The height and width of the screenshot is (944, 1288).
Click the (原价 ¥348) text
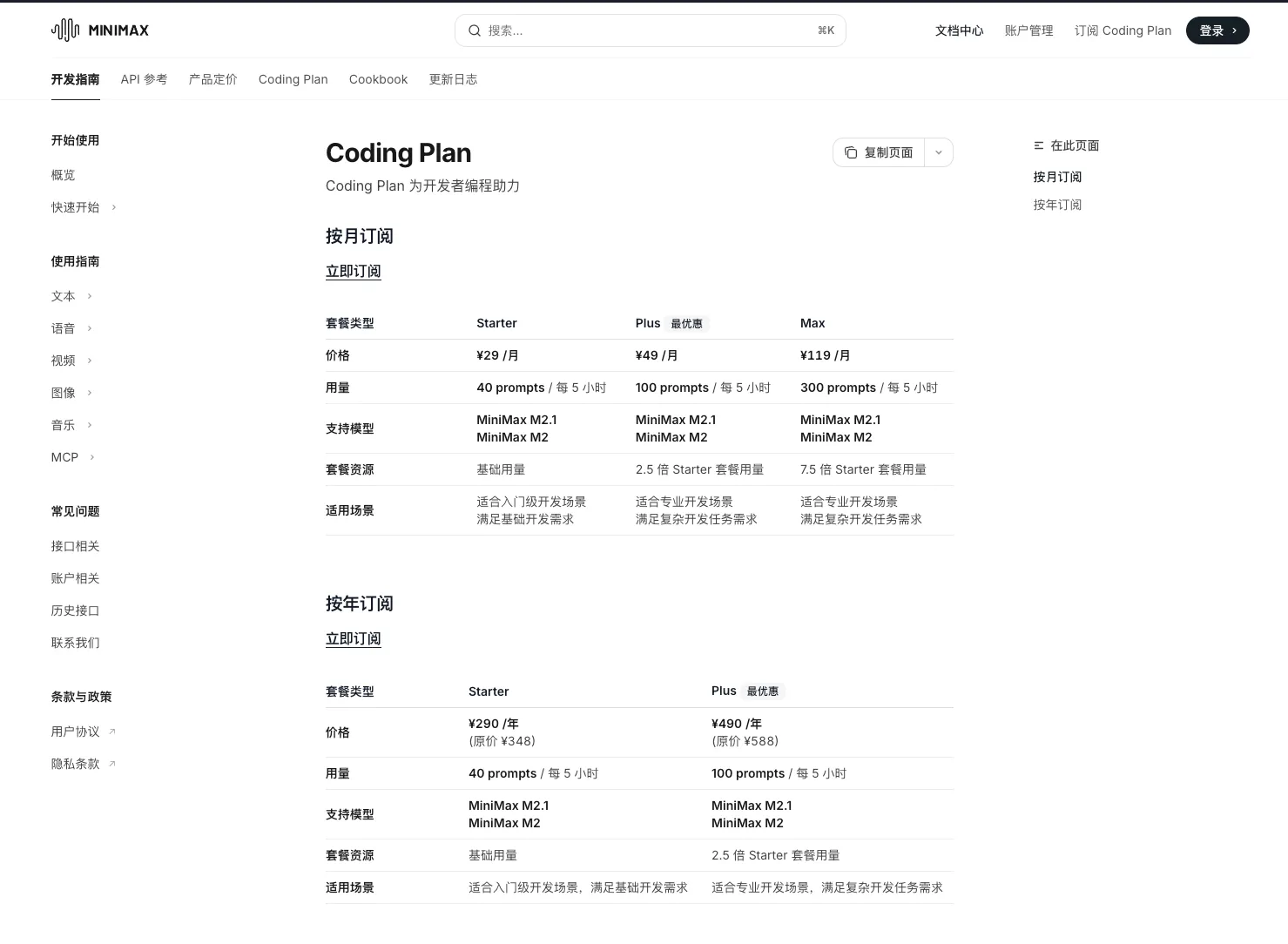coord(502,741)
